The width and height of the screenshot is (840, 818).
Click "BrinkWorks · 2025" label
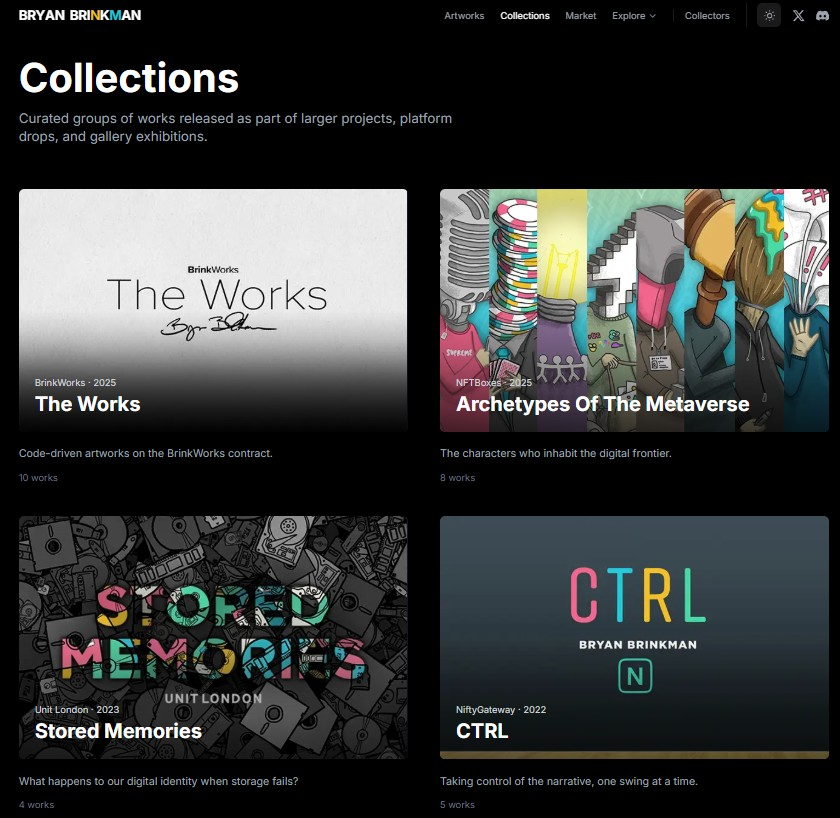click(75, 382)
